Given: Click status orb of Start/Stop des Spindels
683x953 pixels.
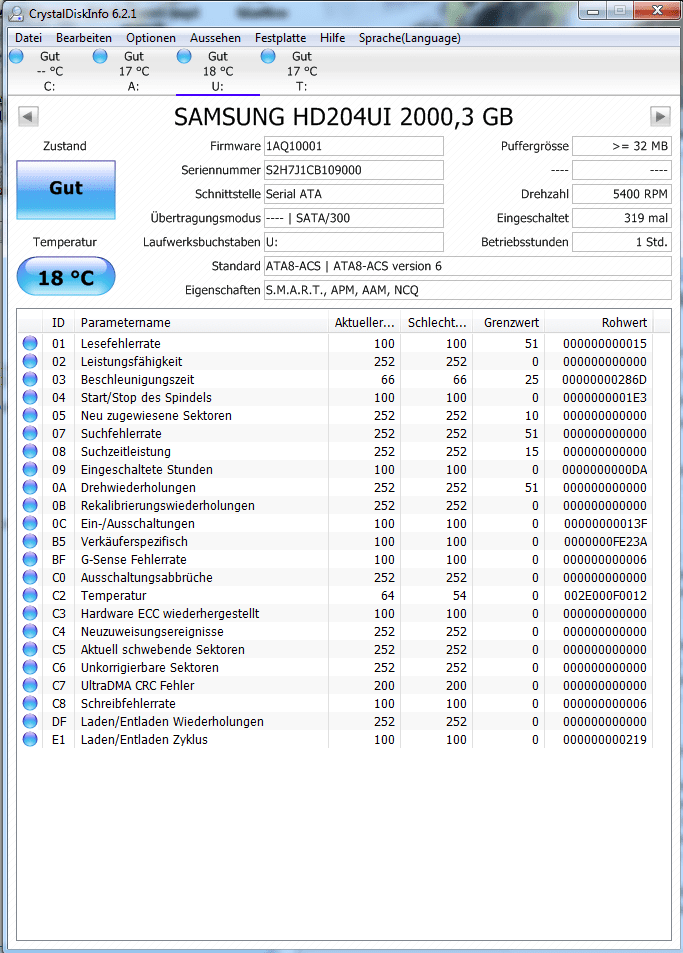Looking at the screenshot, I should 30,397.
